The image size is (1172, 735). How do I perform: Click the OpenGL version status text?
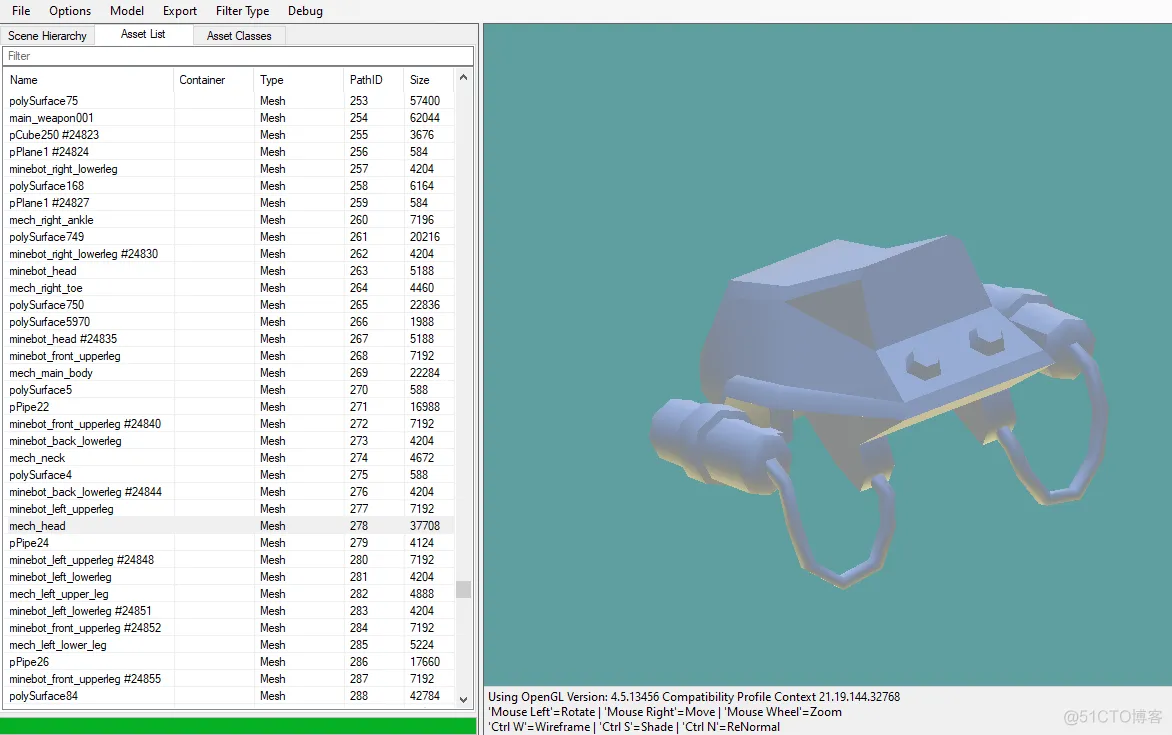point(694,697)
